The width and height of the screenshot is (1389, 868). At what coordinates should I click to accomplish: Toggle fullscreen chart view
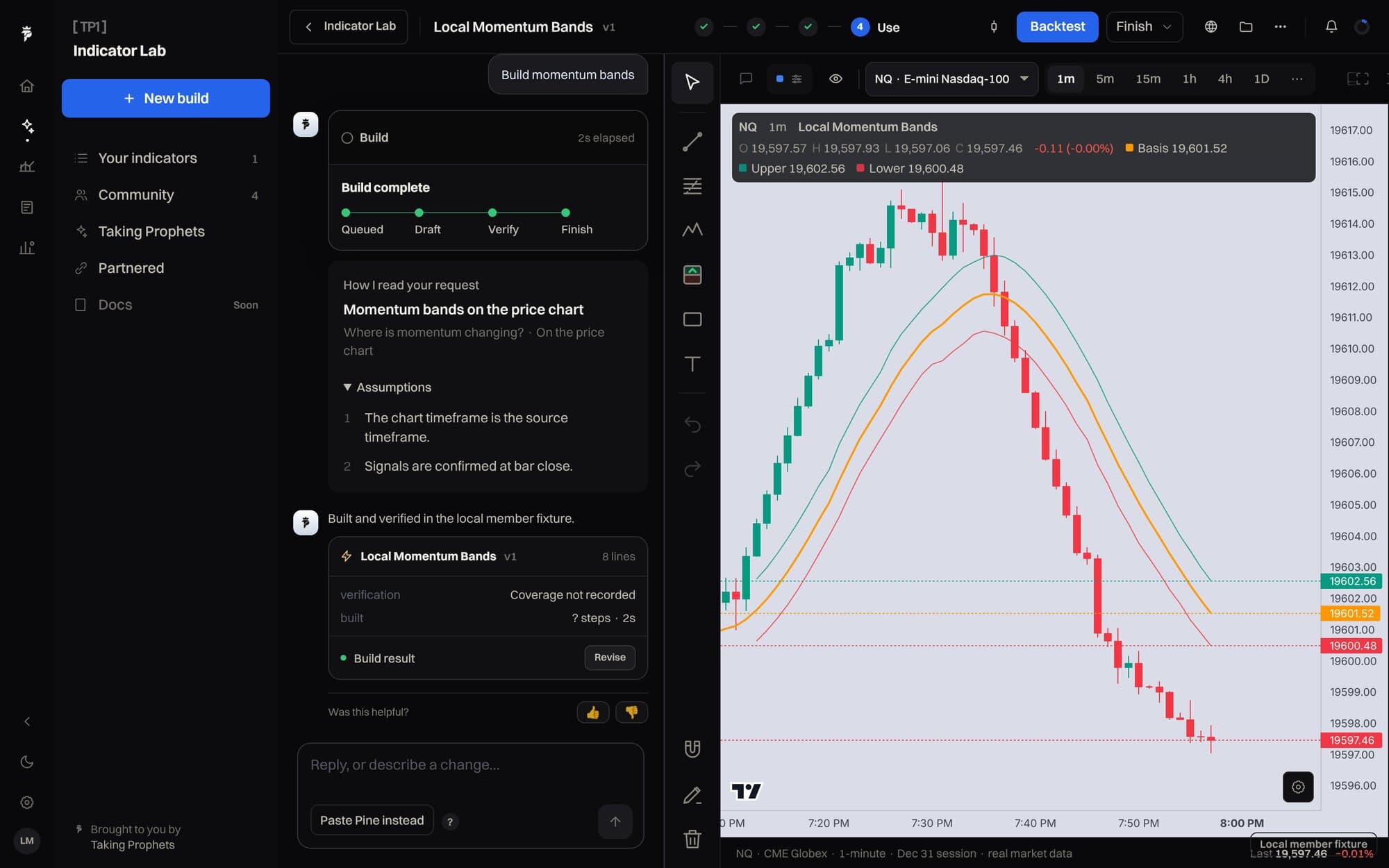[x=1358, y=78]
